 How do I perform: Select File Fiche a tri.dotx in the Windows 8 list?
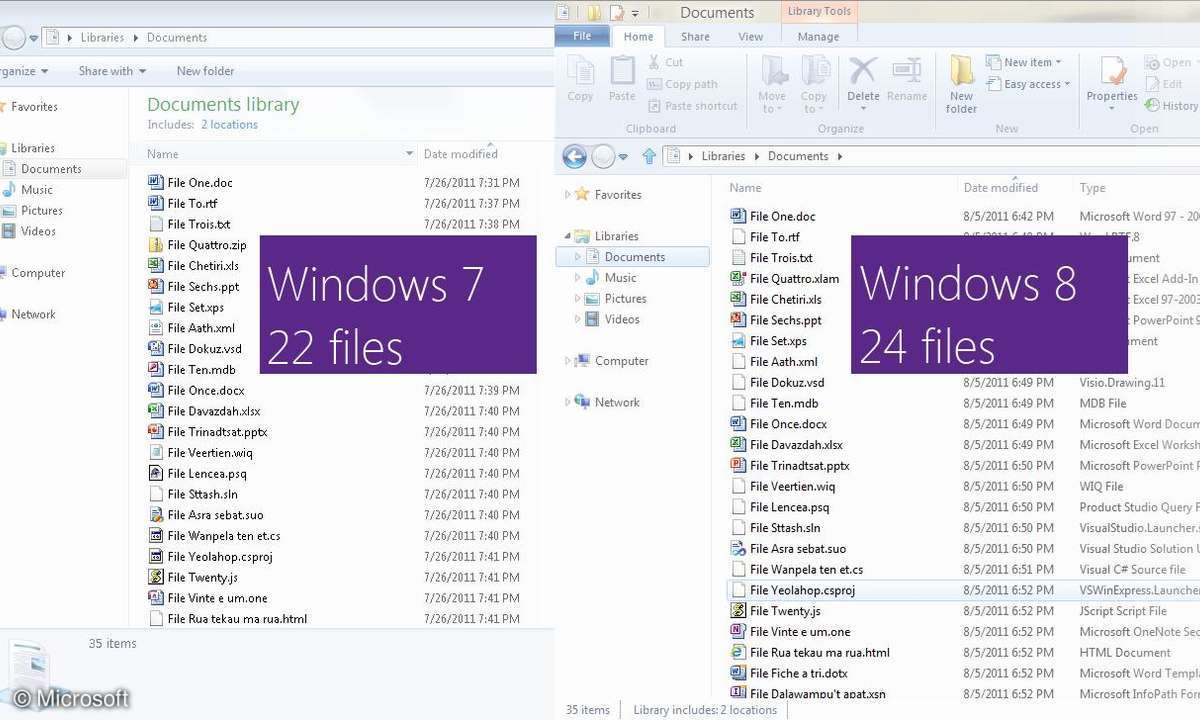pos(798,673)
